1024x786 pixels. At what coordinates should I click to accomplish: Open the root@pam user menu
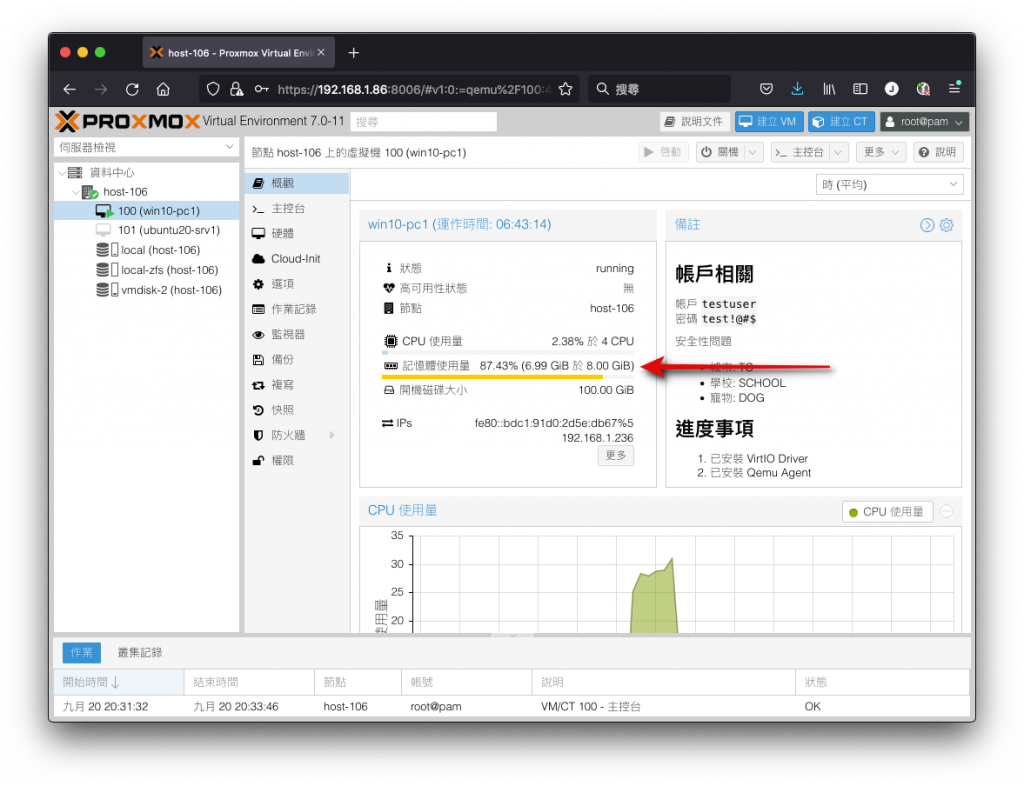(924, 121)
